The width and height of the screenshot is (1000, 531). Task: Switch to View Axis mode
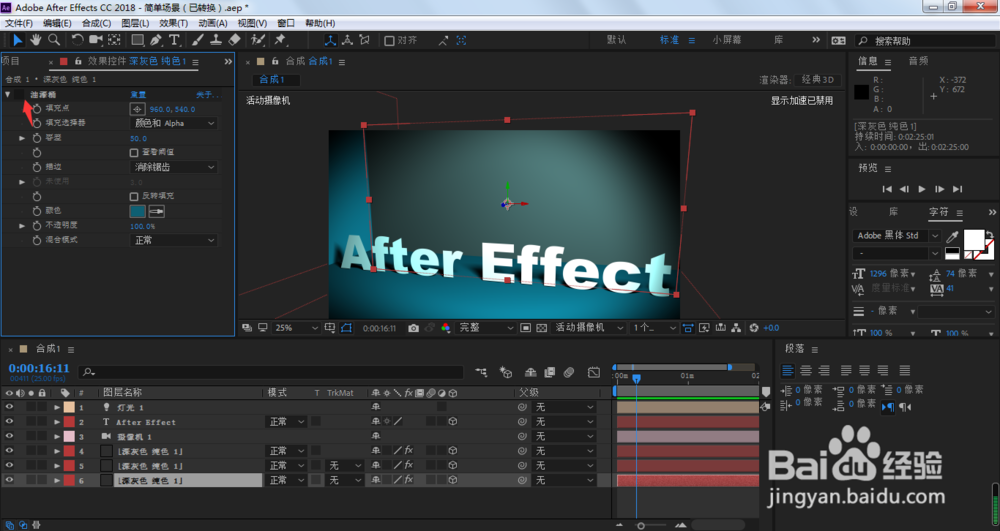click(x=365, y=40)
